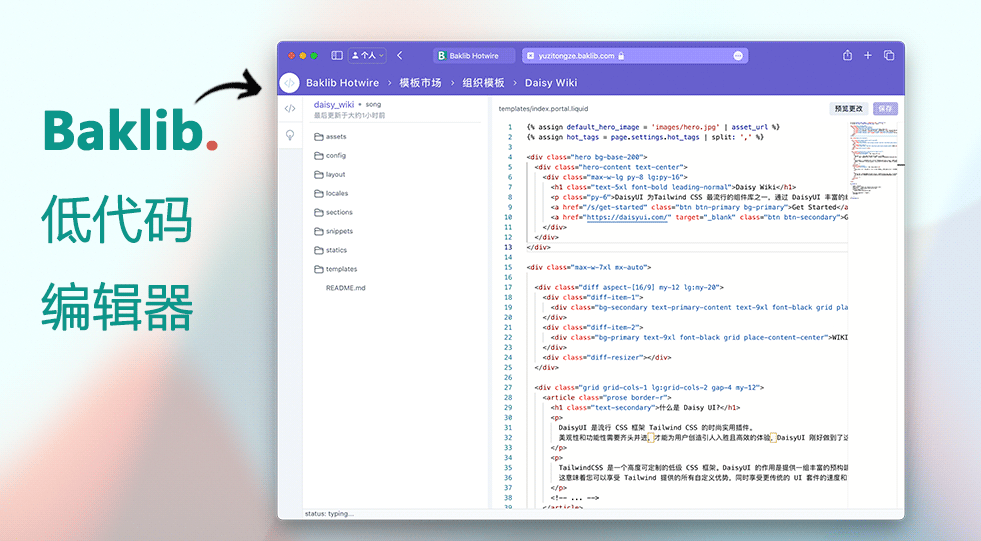981x541 pixels.
Task: Click the code minimap preview
Action: 874,159
